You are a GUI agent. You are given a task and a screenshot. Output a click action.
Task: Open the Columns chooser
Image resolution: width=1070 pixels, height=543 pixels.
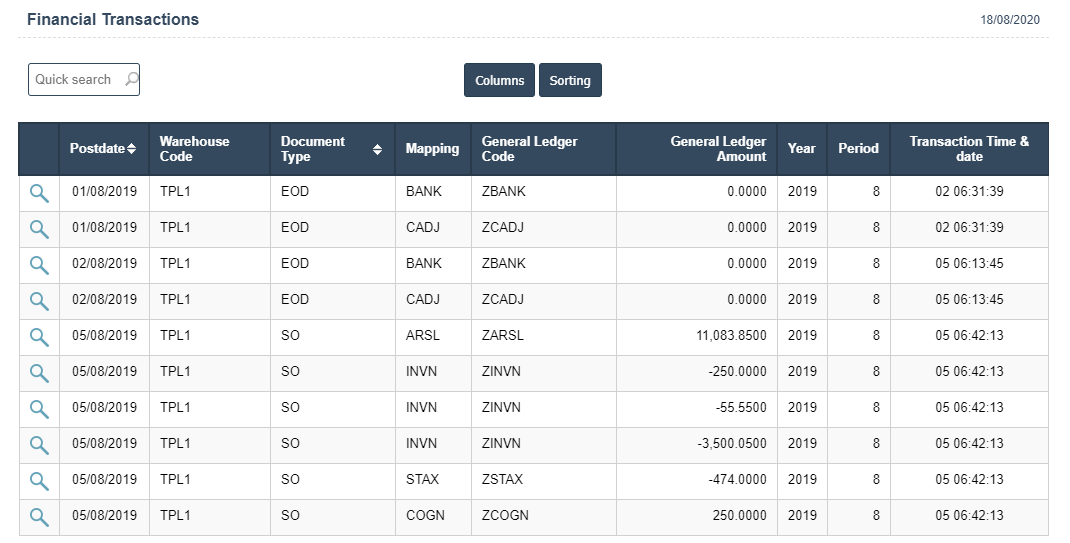(x=499, y=80)
